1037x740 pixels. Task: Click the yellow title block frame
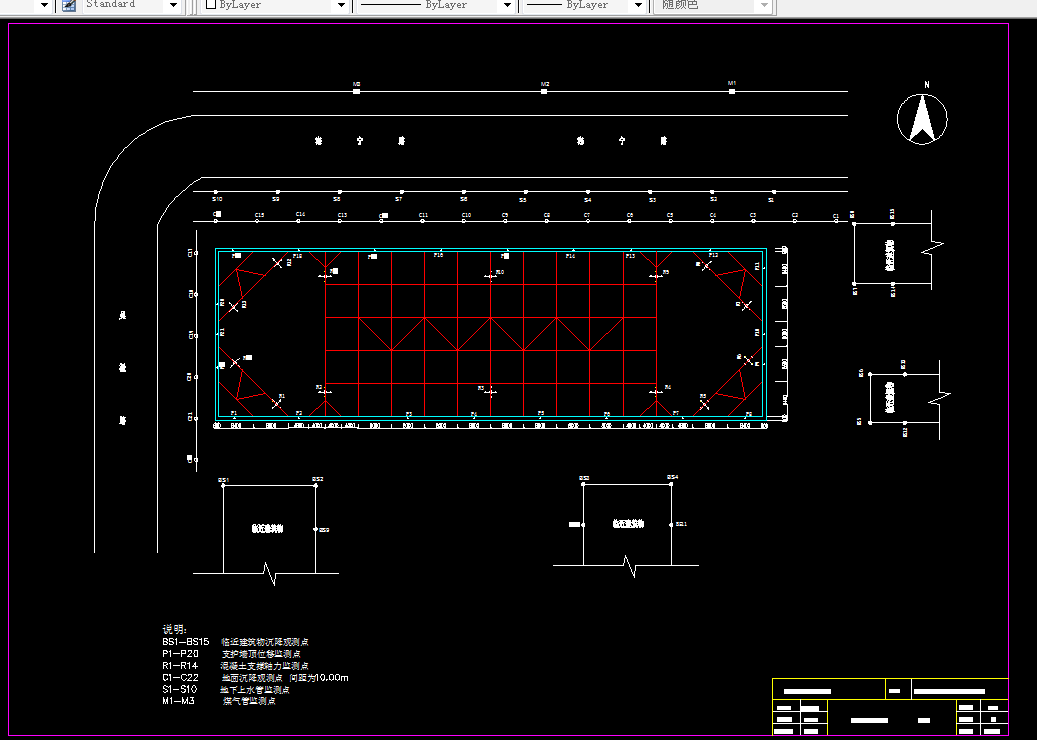(890, 706)
